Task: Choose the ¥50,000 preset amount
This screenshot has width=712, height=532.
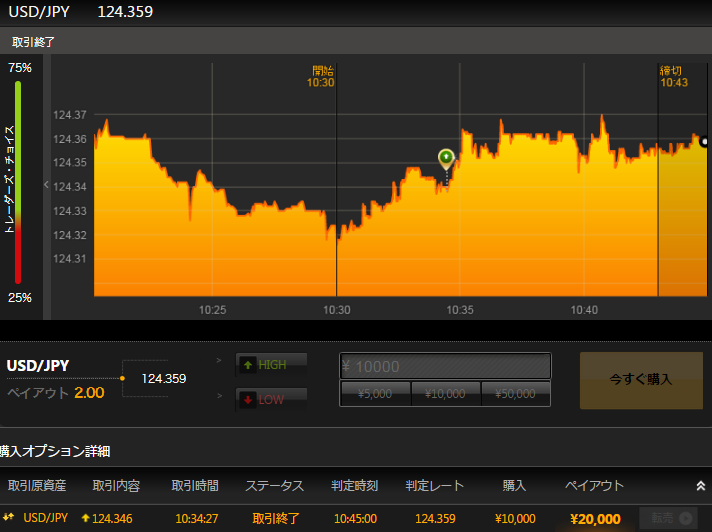Action: pyautogui.click(x=515, y=394)
